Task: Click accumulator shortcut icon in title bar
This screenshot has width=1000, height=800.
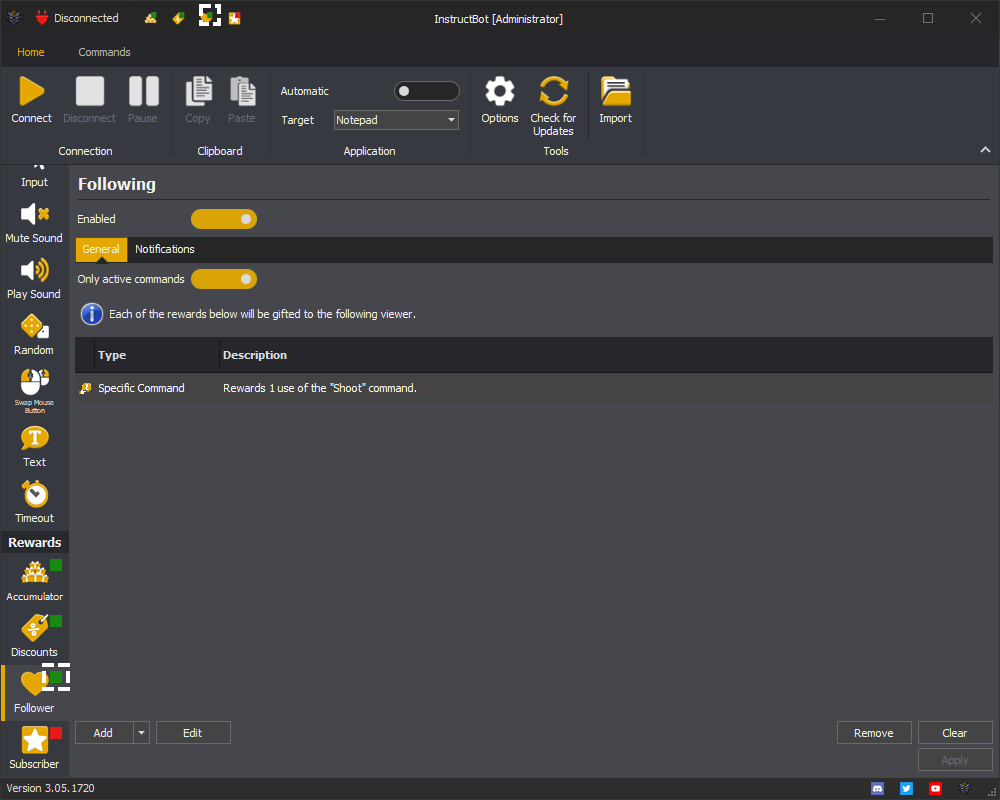Action: 151,19
